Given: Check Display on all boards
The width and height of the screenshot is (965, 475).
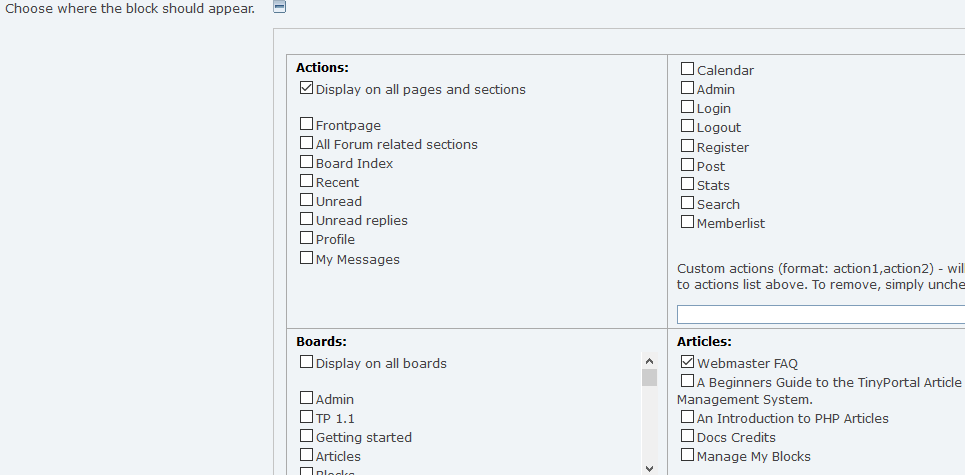Looking at the screenshot, I should click(307, 362).
